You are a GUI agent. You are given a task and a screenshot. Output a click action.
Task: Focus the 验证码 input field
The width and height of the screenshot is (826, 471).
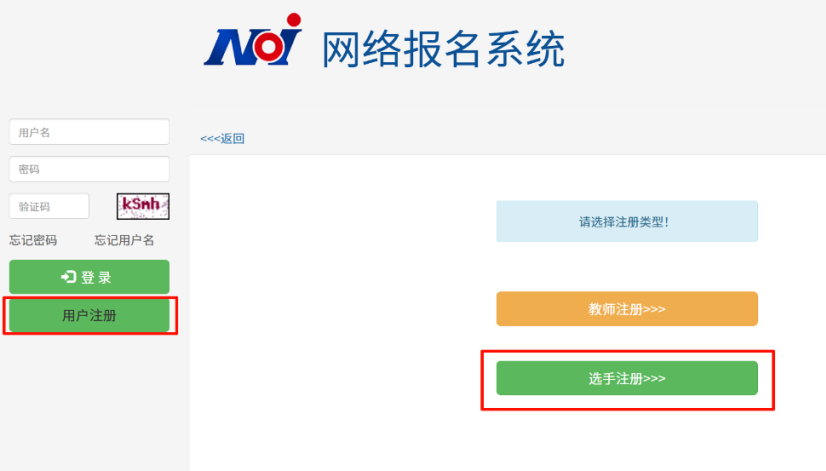[x=49, y=206]
